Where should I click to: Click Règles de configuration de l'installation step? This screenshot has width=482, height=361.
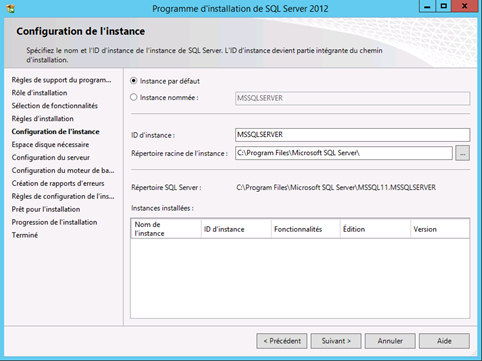[x=63, y=196]
